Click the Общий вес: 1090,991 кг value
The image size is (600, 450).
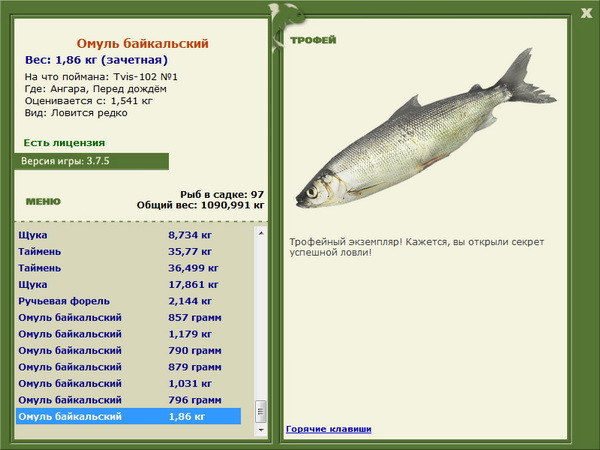(201, 205)
